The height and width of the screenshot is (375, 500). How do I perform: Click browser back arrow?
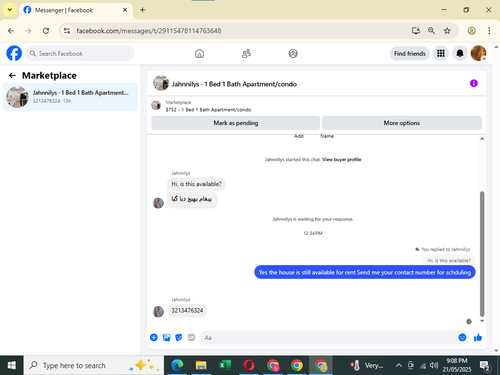[x=11, y=31]
